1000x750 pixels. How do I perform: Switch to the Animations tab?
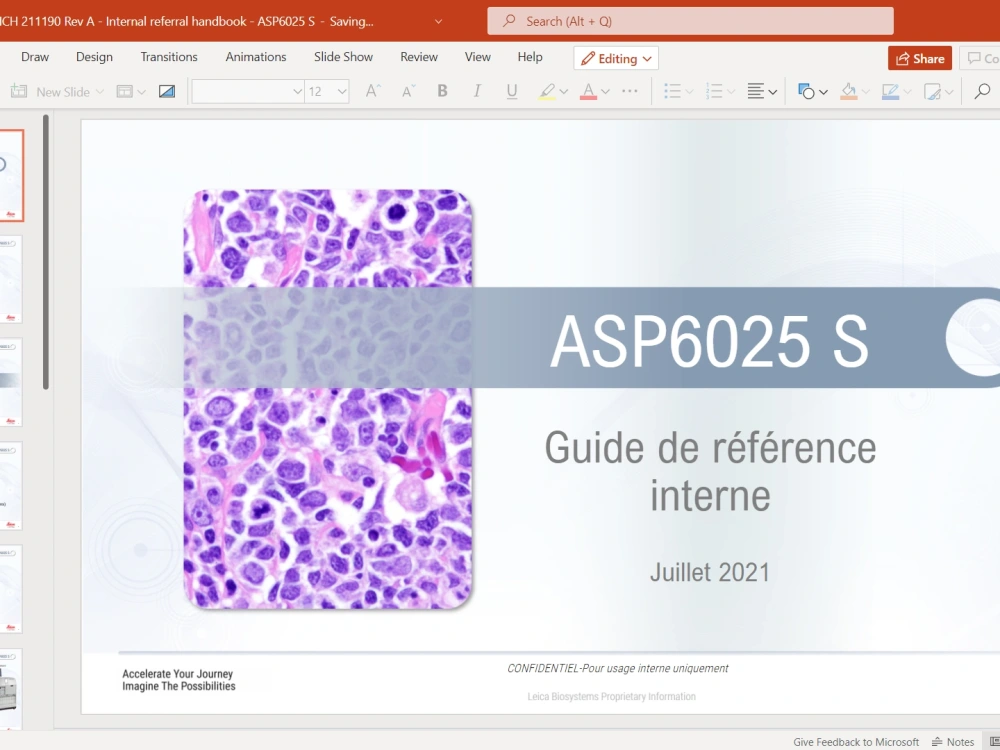tap(256, 57)
